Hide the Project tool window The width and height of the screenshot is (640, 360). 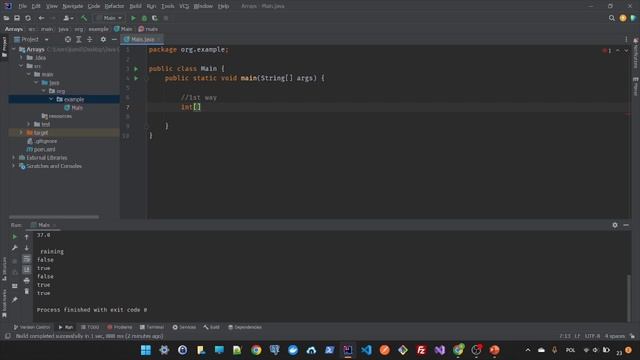[x=114, y=39]
